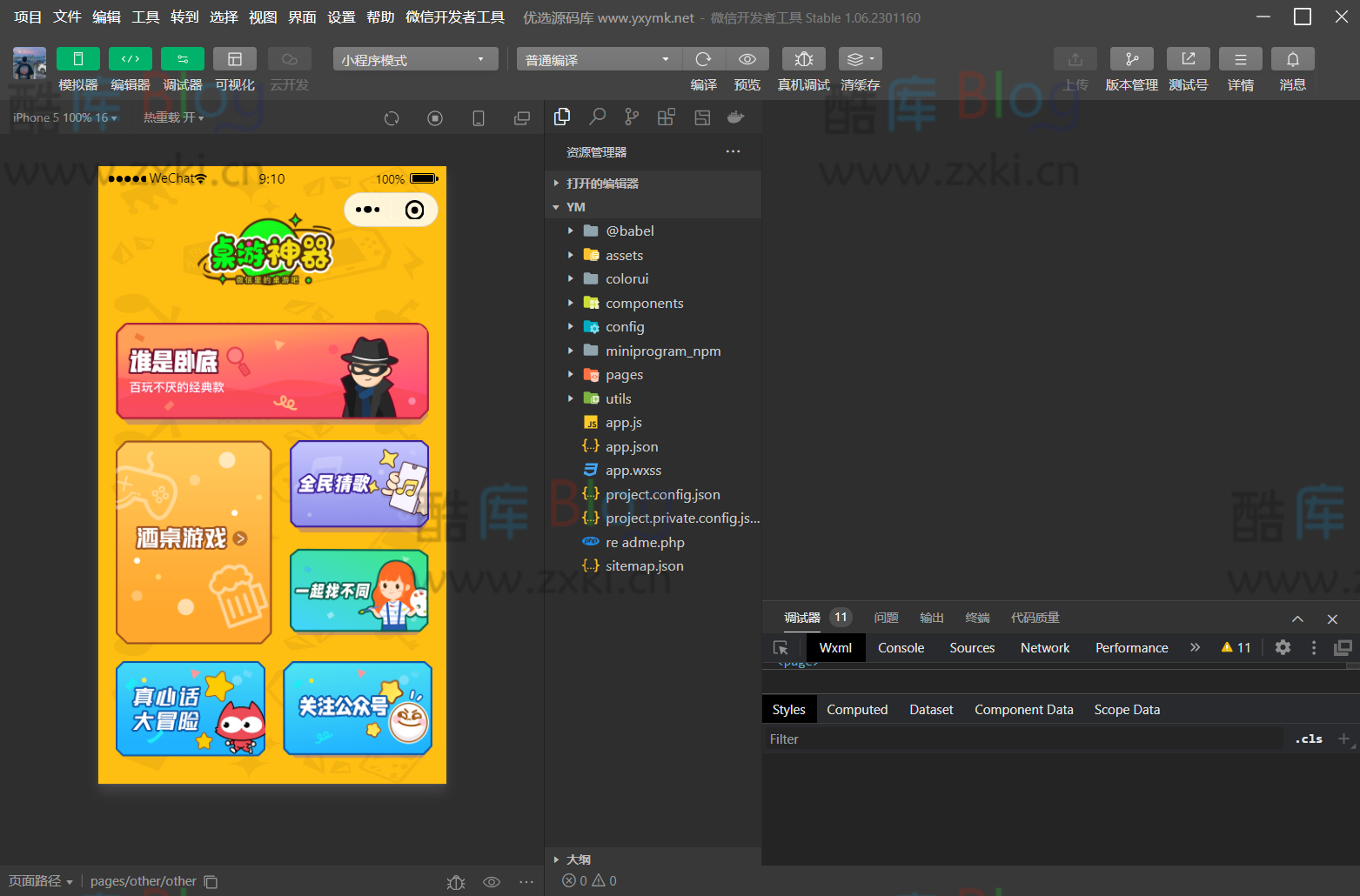The height and width of the screenshot is (896, 1360).
Task: Open the search icon in sidebar
Action: (597, 117)
